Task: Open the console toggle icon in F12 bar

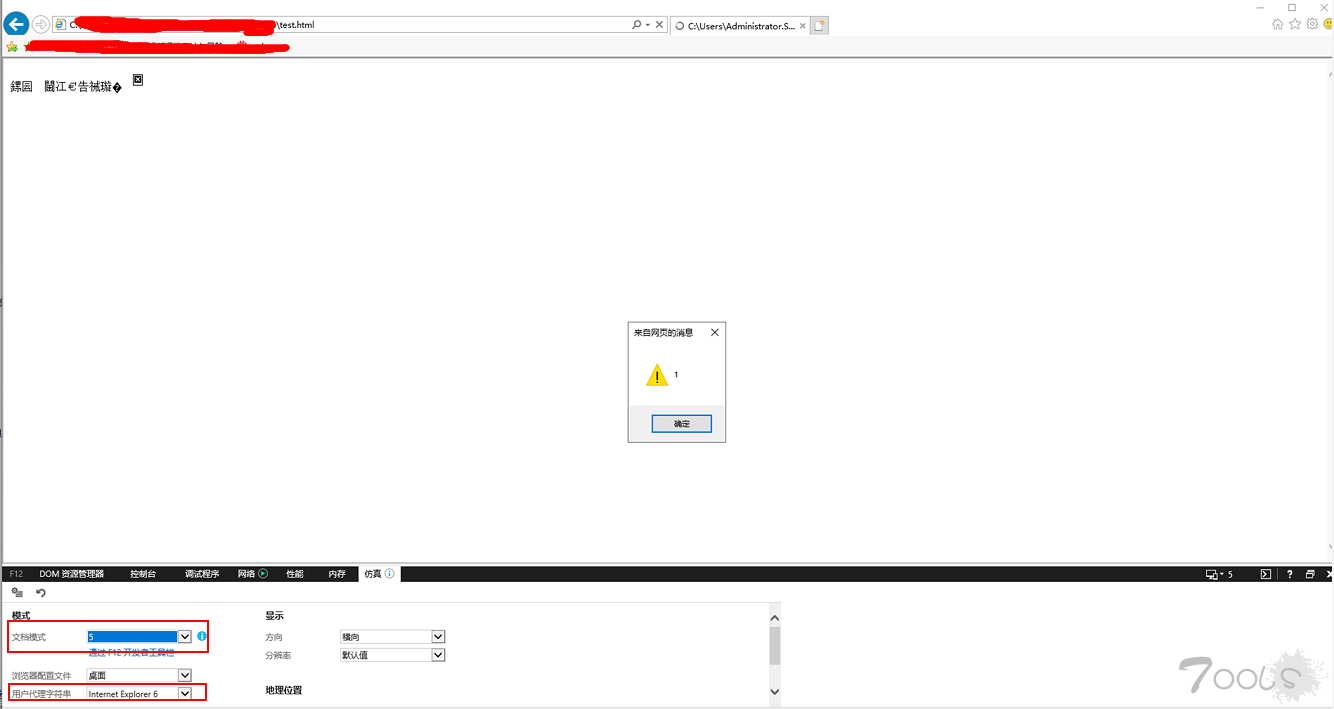Action: 1266,574
